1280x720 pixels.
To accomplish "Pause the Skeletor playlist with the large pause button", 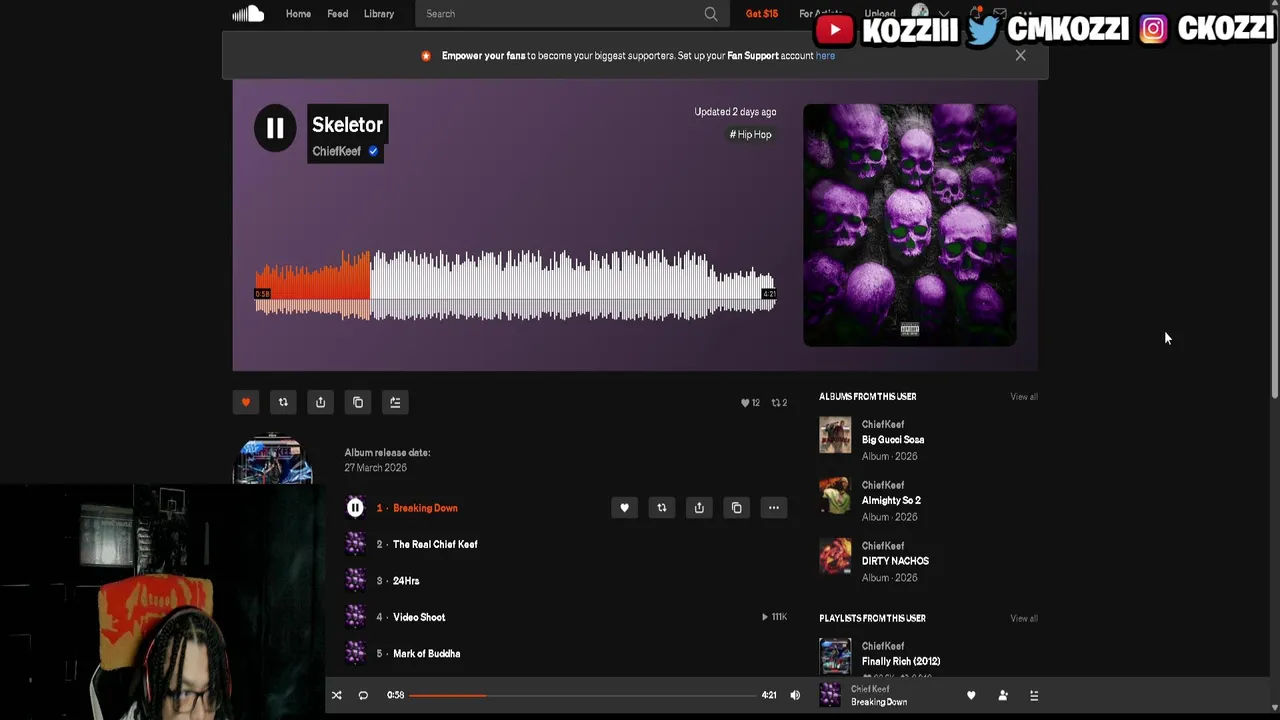I will [x=275, y=128].
